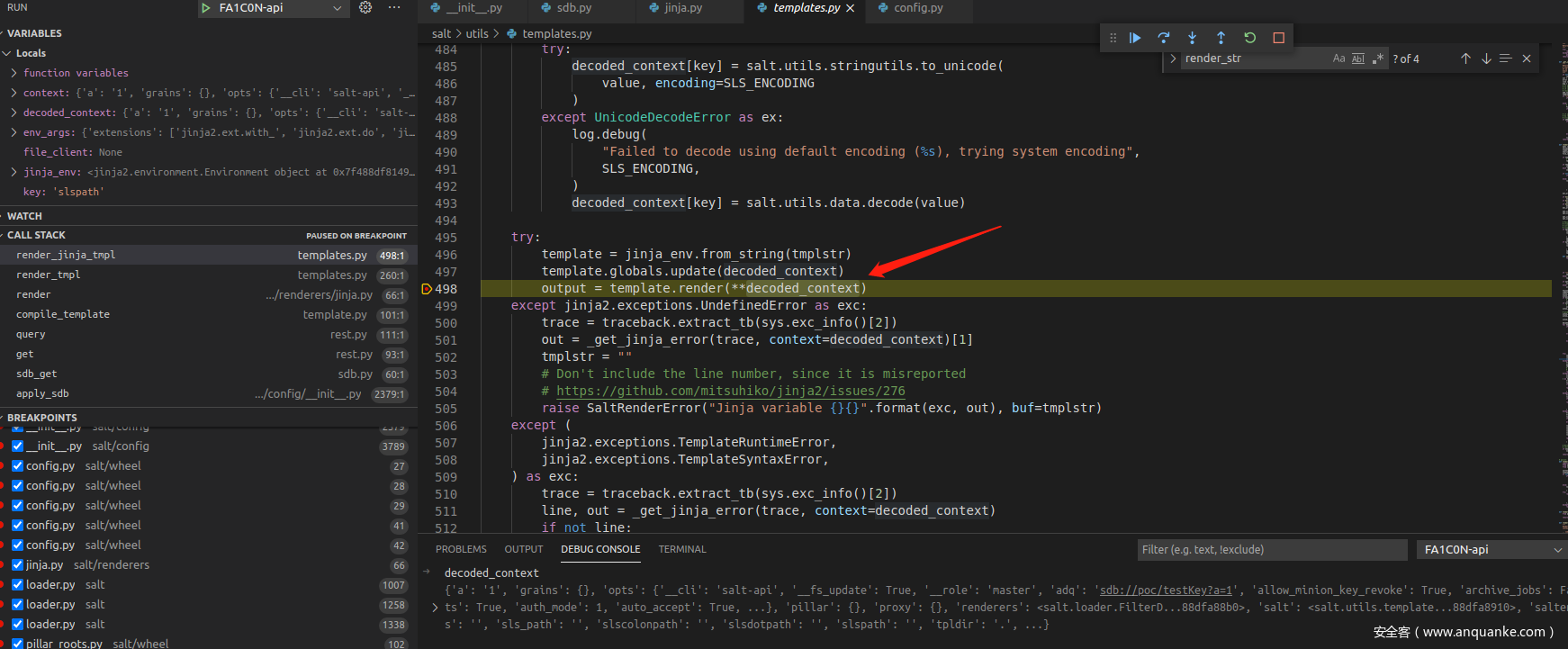Click the debug console filter input
Screen dimensions: 1568x649
point(1271,550)
